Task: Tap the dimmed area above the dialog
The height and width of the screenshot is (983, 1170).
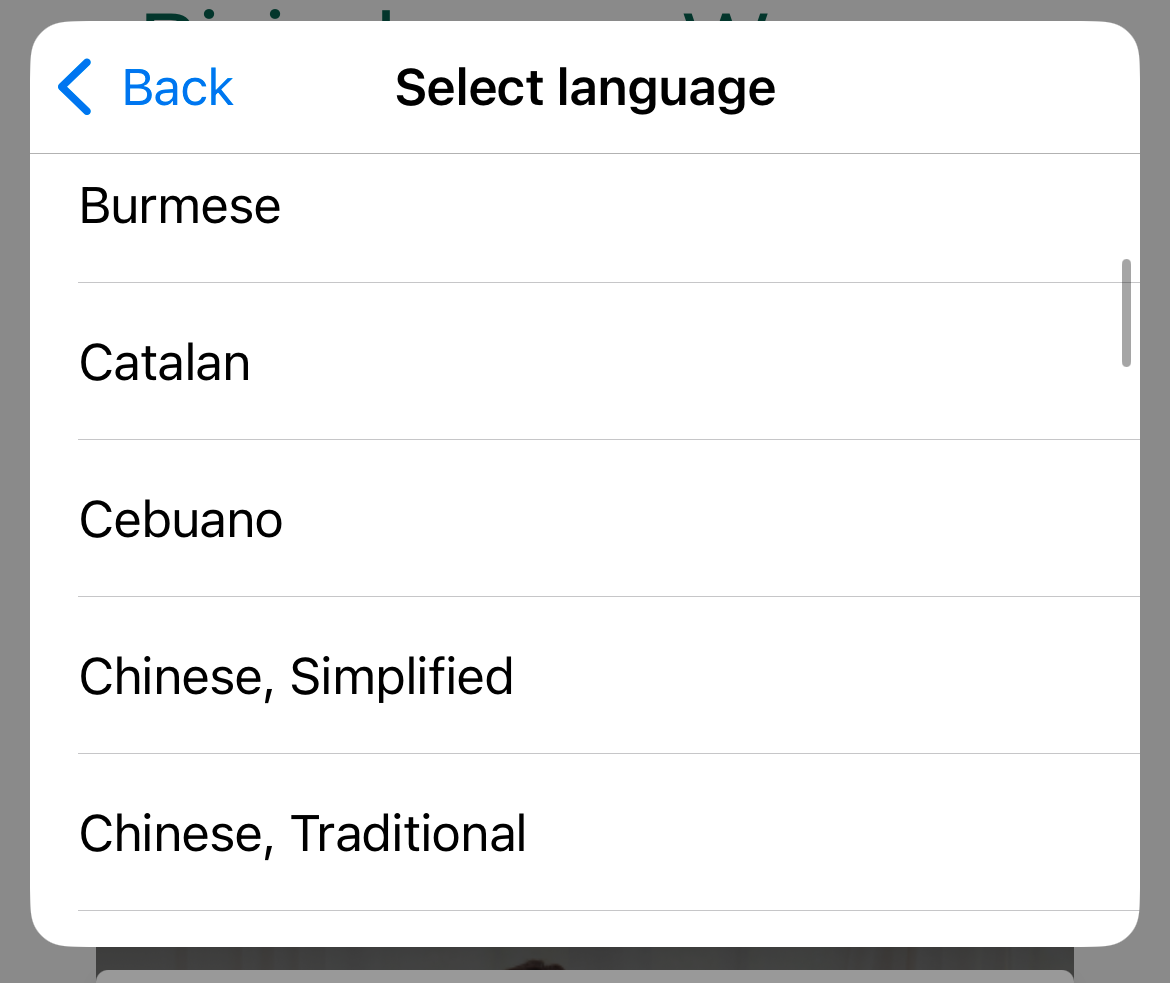Action: point(585,12)
